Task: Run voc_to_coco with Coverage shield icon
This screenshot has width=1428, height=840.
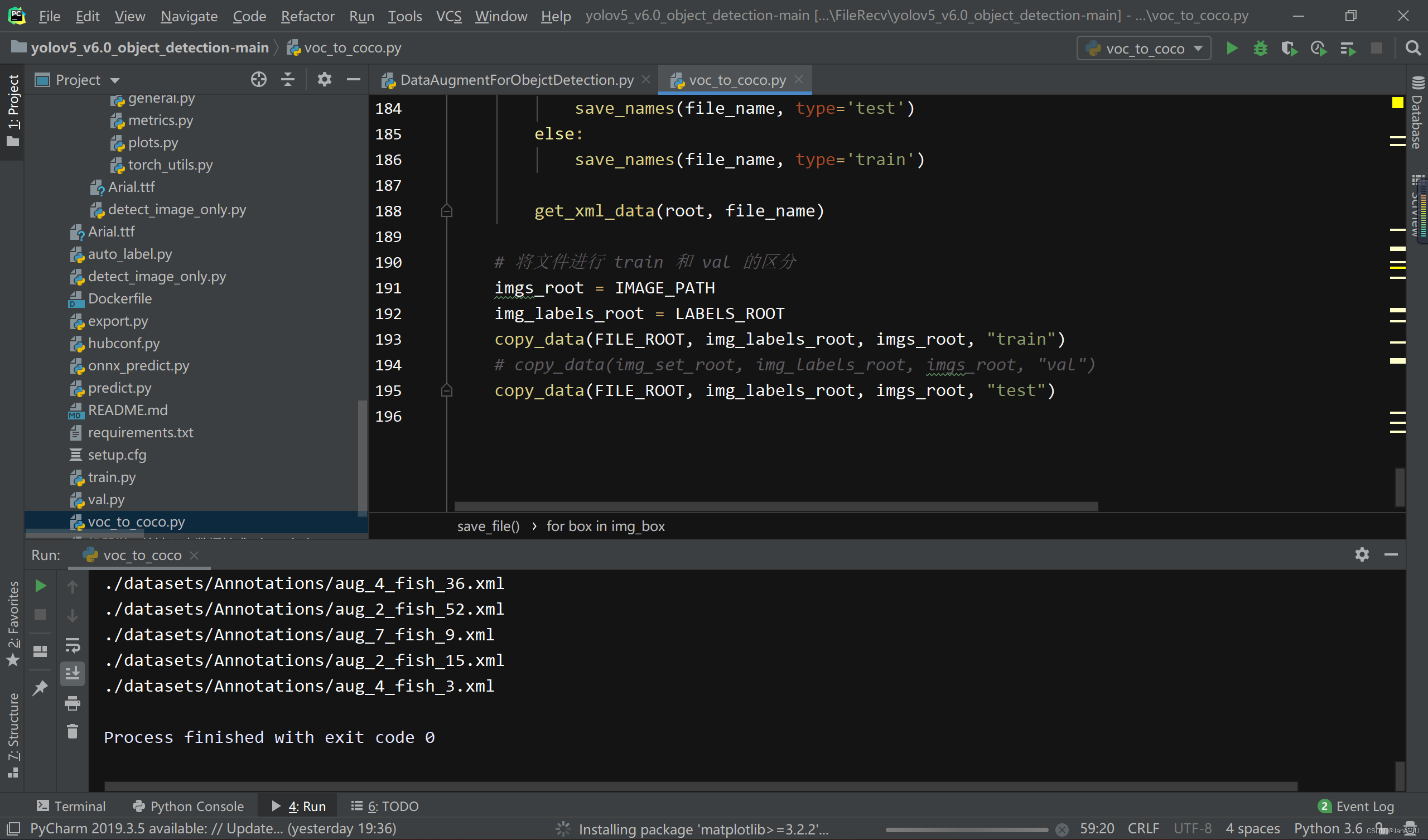Action: pyautogui.click(x=1289, y=48)
